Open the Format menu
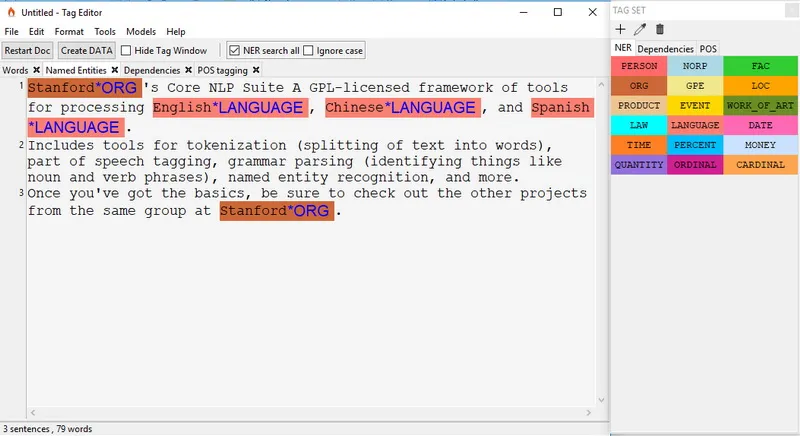 [x=69, y=32]
